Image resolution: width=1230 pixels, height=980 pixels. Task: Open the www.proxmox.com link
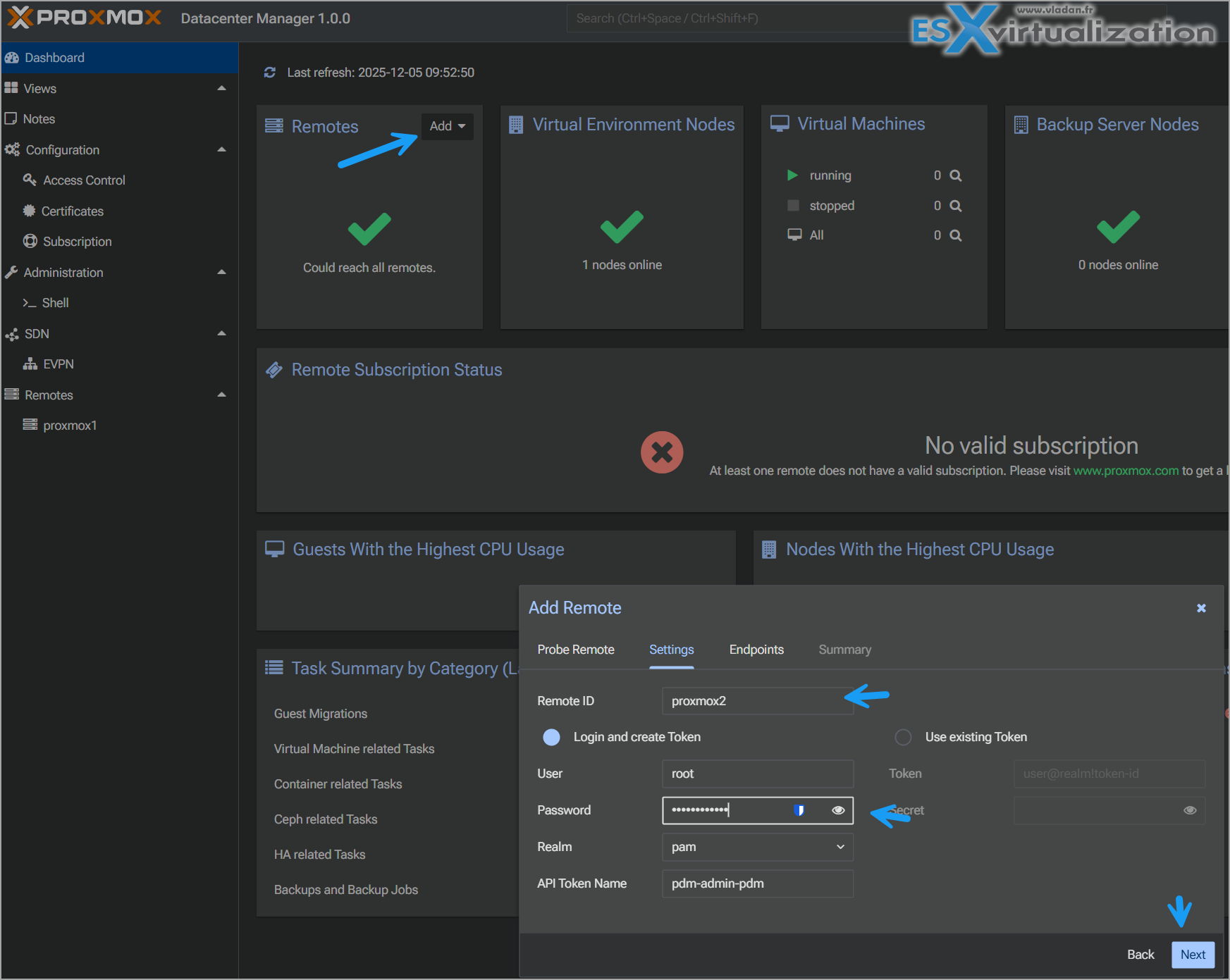click(x=1126, y=471)
